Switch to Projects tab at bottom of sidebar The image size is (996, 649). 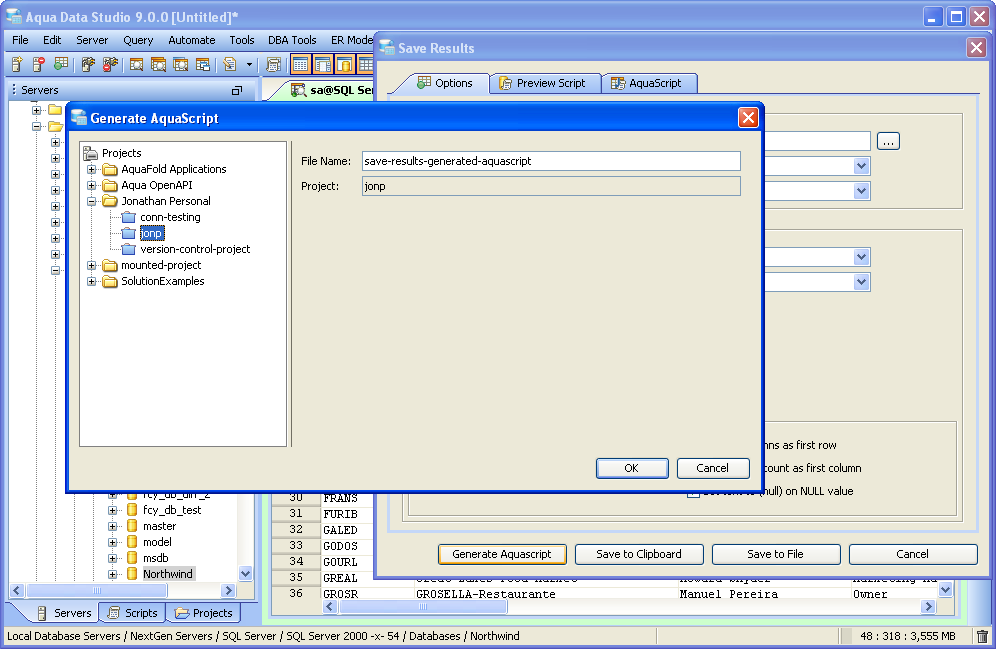(204, 613)
